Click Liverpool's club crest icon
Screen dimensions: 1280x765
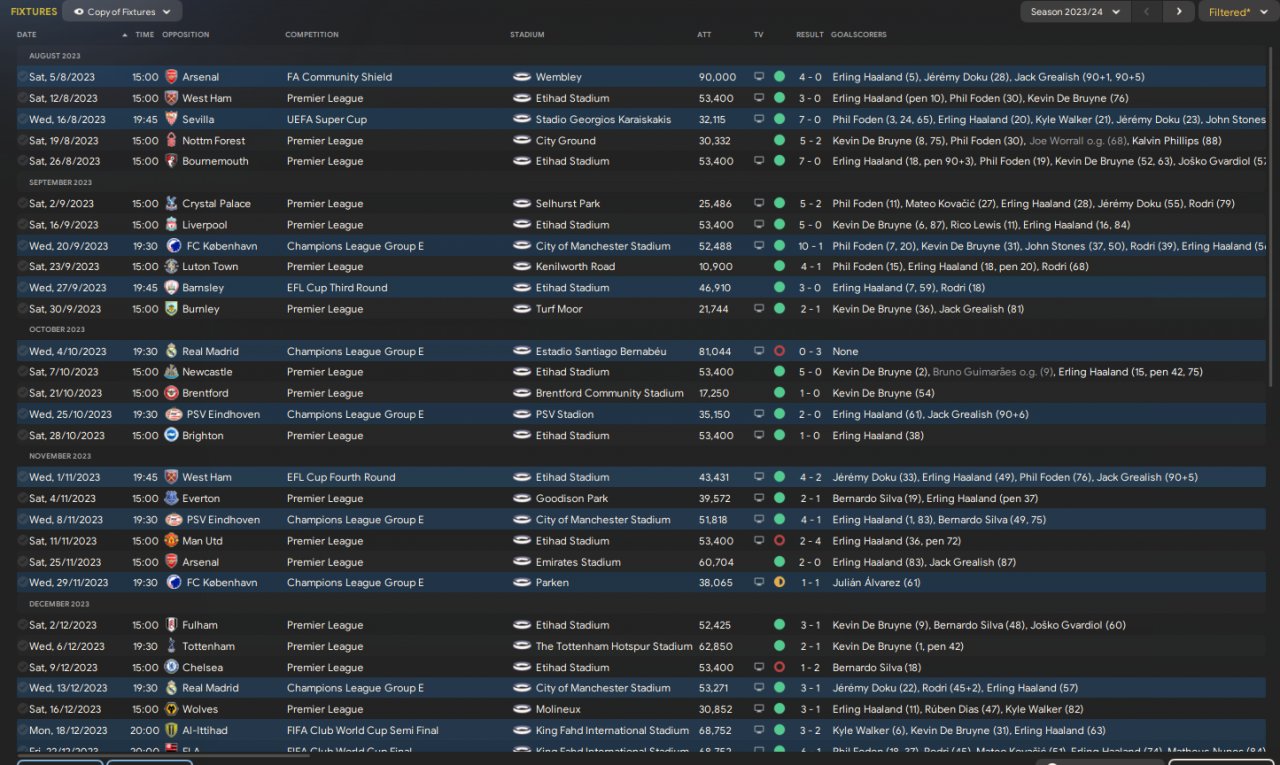click(x=171, y=225)
